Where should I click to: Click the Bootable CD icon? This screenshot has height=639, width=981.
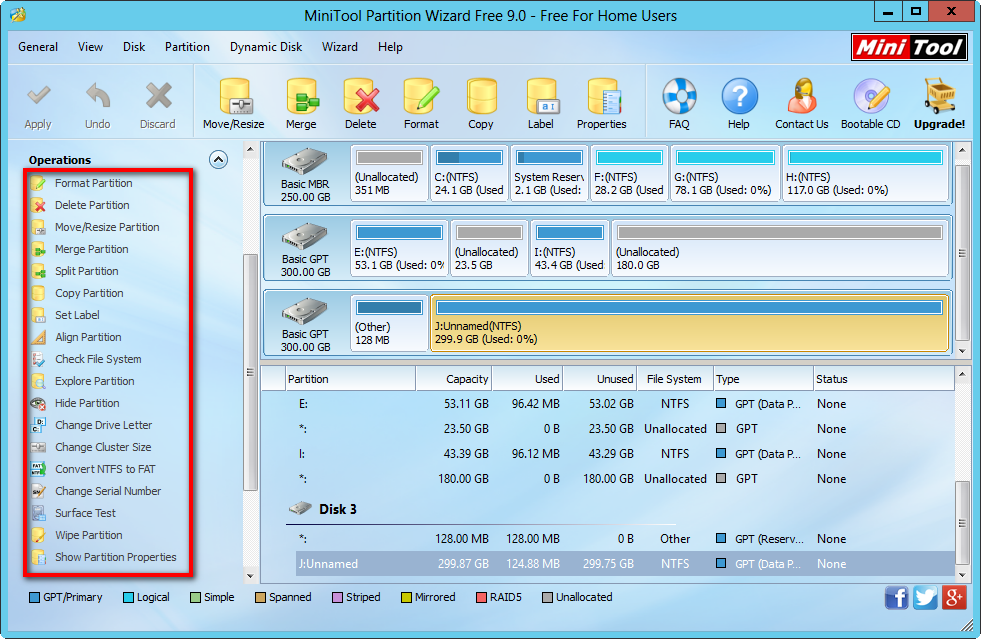tap(871, 96)
